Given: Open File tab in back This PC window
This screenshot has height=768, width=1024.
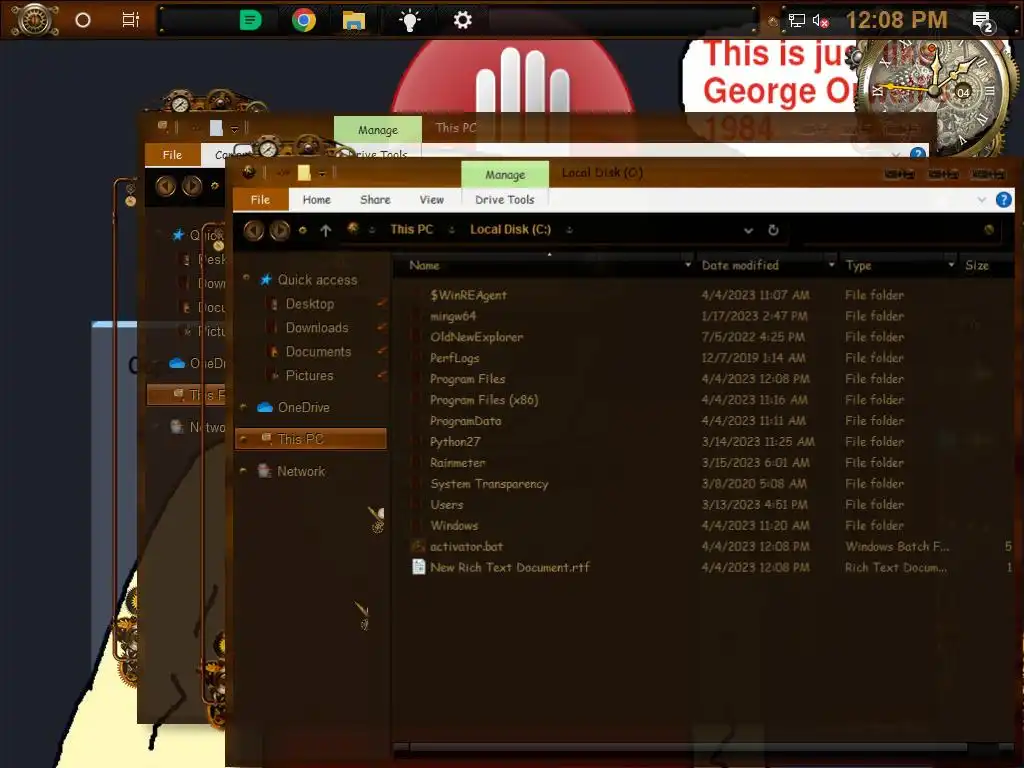Looking at the screenshot, I should coord(172,155).
